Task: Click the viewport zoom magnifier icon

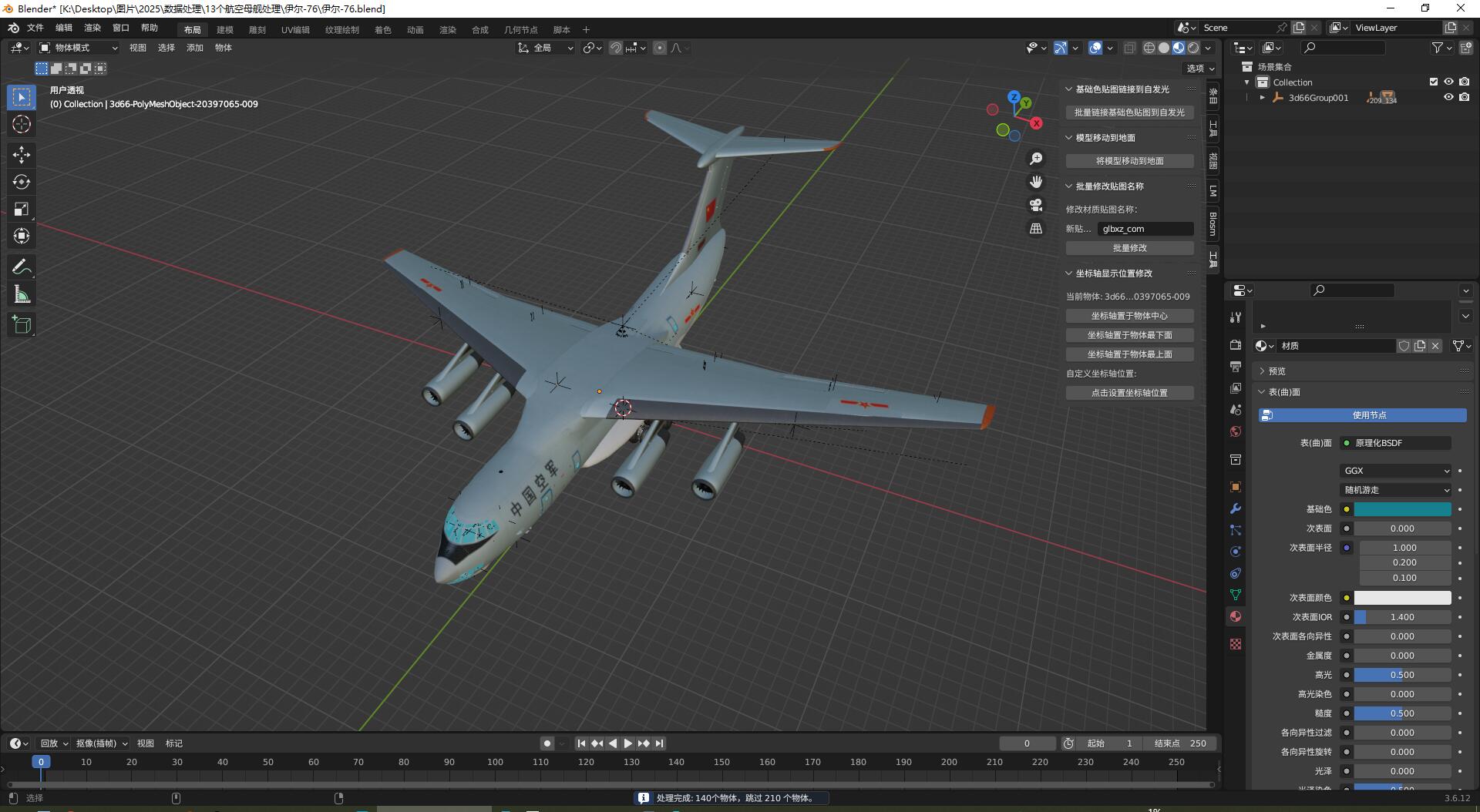Action: pos(1036,159)
